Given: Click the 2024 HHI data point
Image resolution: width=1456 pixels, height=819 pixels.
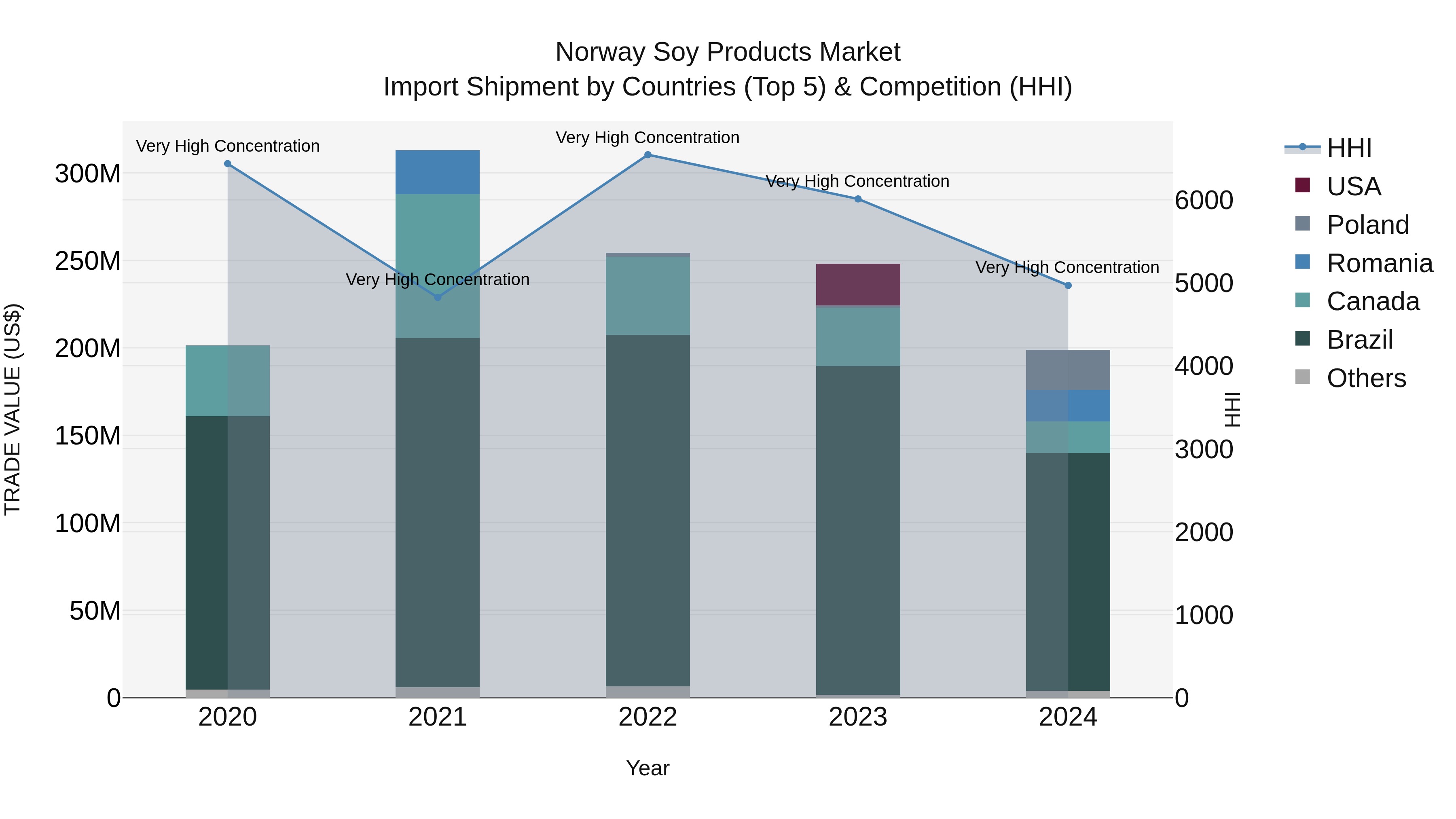Looking at the screenshot, I should (1068, 286).
